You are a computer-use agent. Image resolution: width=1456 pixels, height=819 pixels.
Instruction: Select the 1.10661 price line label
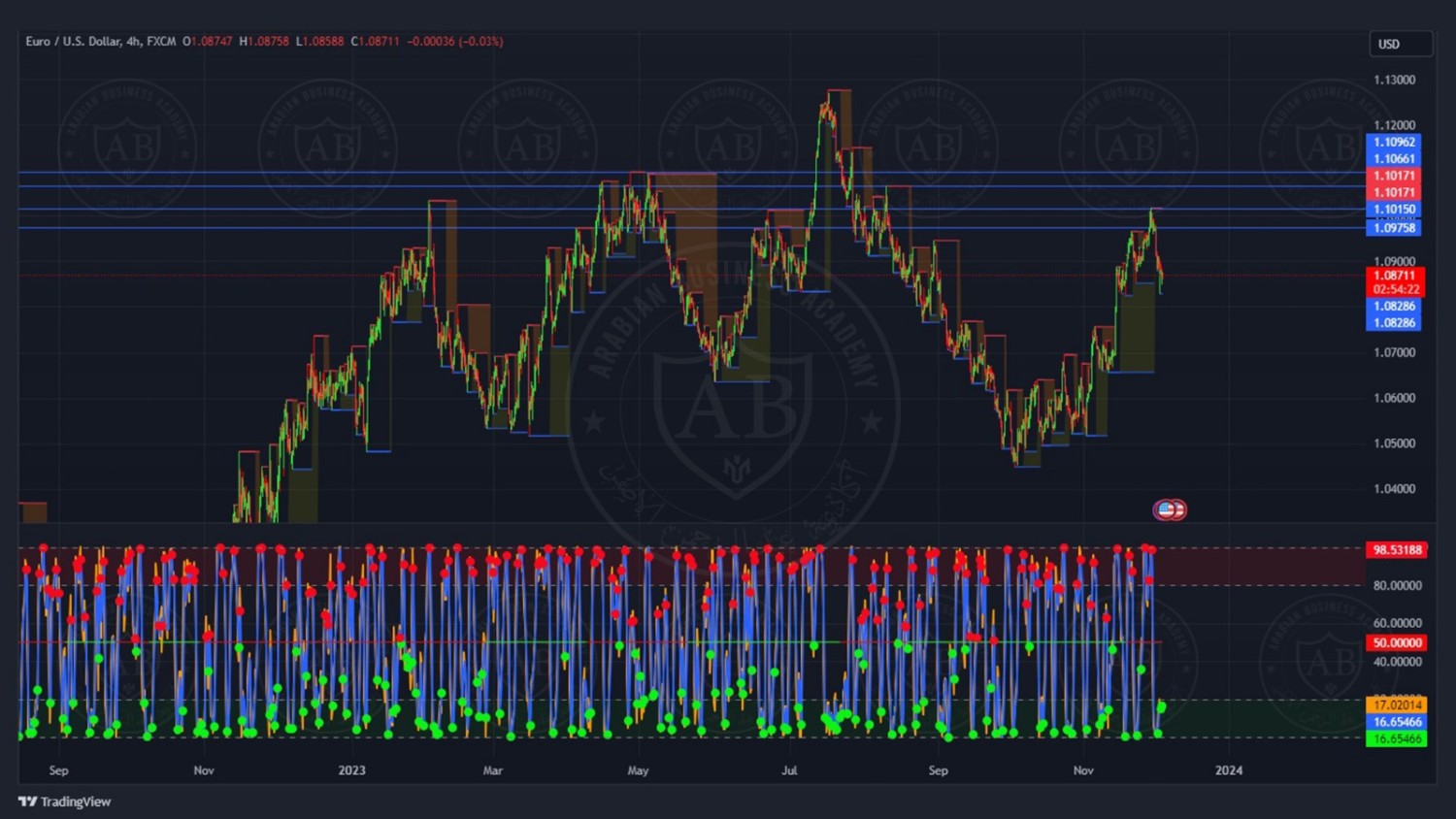coord(1393,158)
